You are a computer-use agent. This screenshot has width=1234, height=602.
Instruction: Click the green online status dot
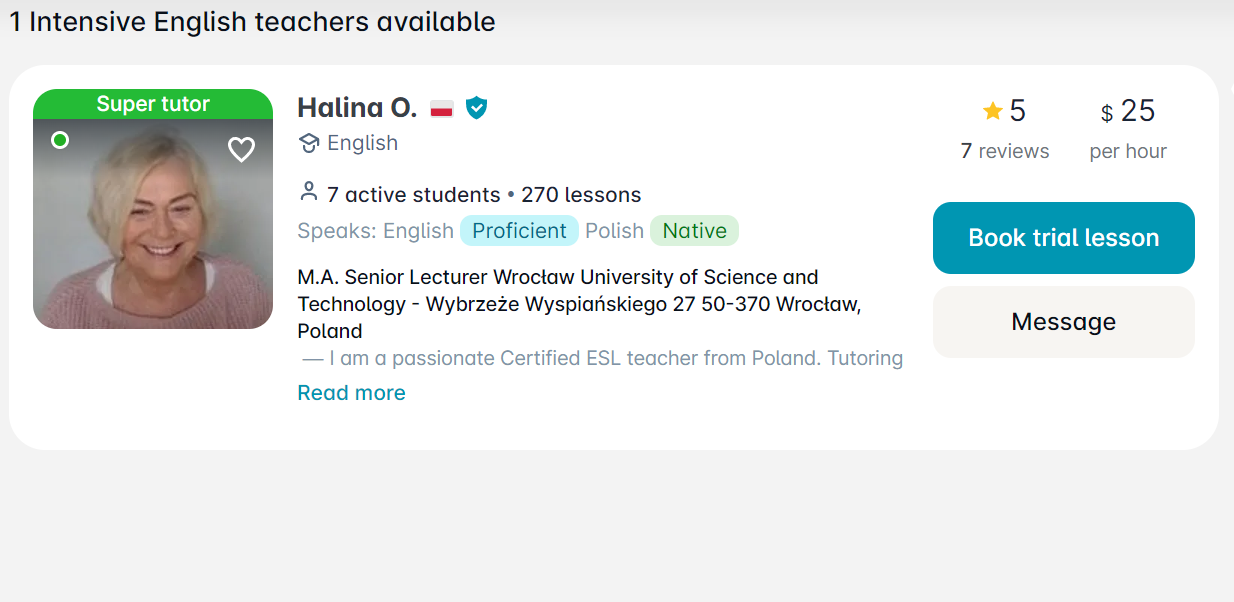[60, 140]
